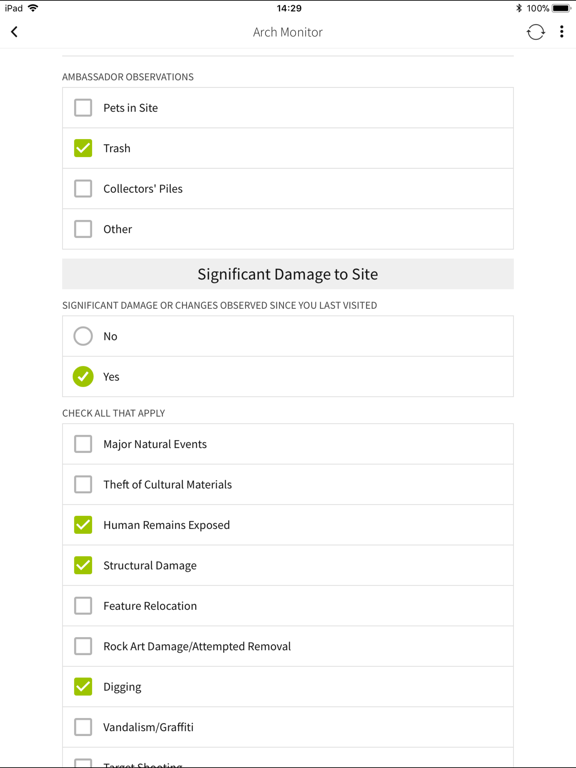This screenshot has width=576, height=768.
Task: Open the three-dot overflow menu
Action: click(x=561, y=32)
